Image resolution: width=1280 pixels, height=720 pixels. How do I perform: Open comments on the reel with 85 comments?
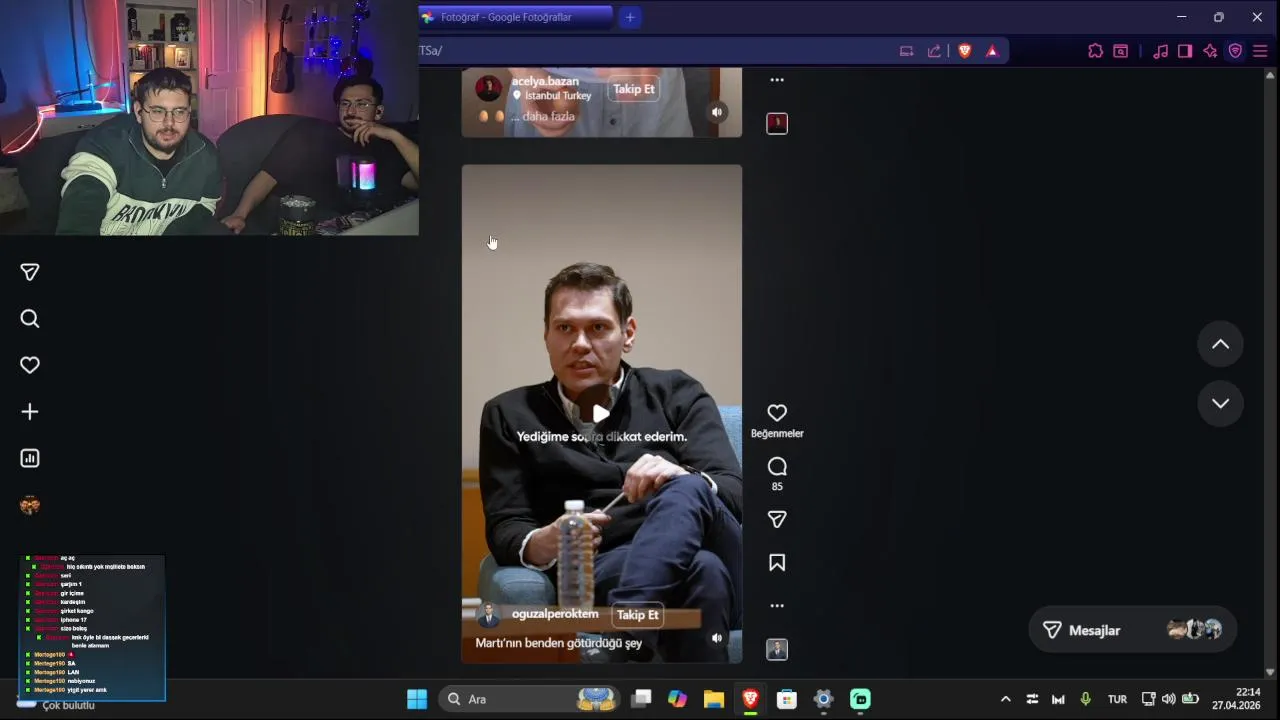click(x=777, y=467)
